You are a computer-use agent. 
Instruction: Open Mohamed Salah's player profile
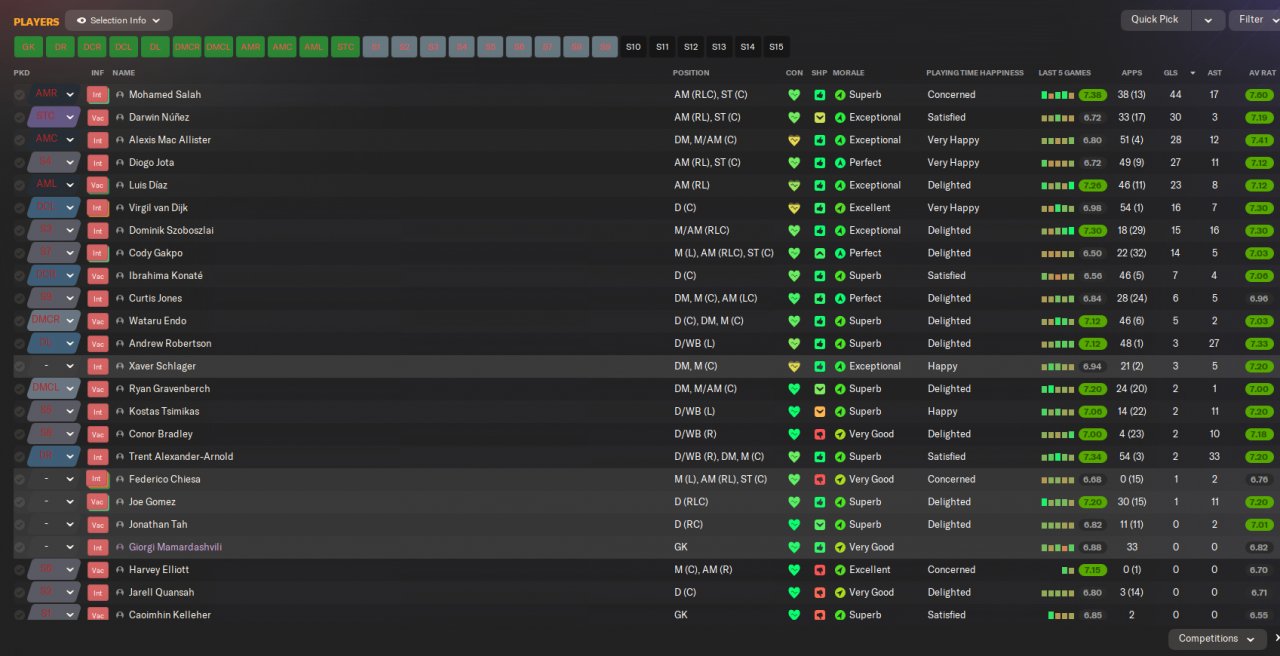[165, 95]
